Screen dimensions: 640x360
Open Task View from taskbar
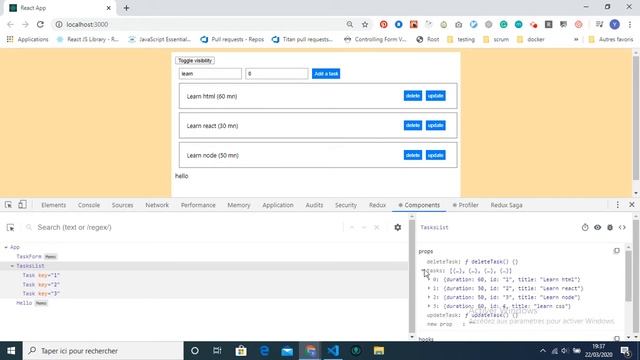[x=217, y=351]
